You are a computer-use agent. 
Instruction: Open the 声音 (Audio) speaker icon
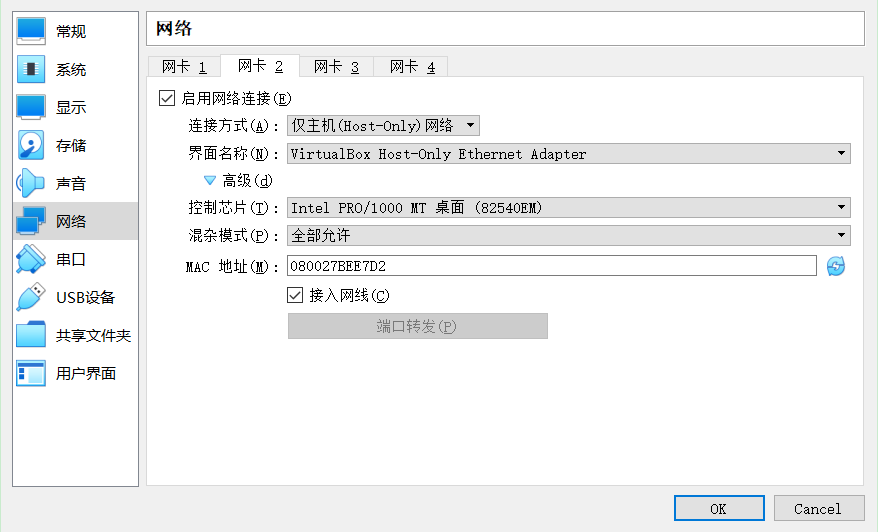pos(31,183)
